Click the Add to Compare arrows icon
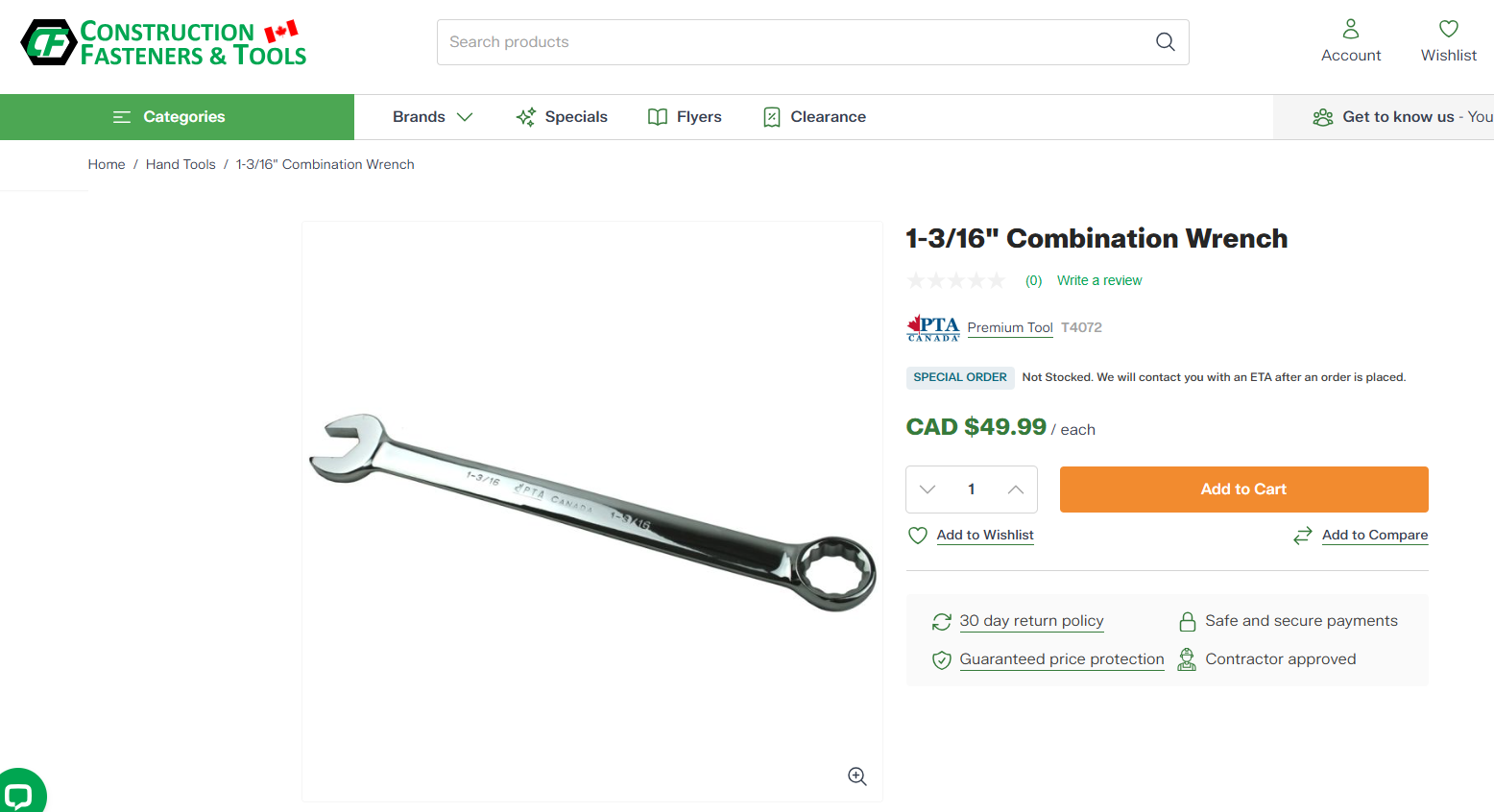 (x=1302, y=536)
